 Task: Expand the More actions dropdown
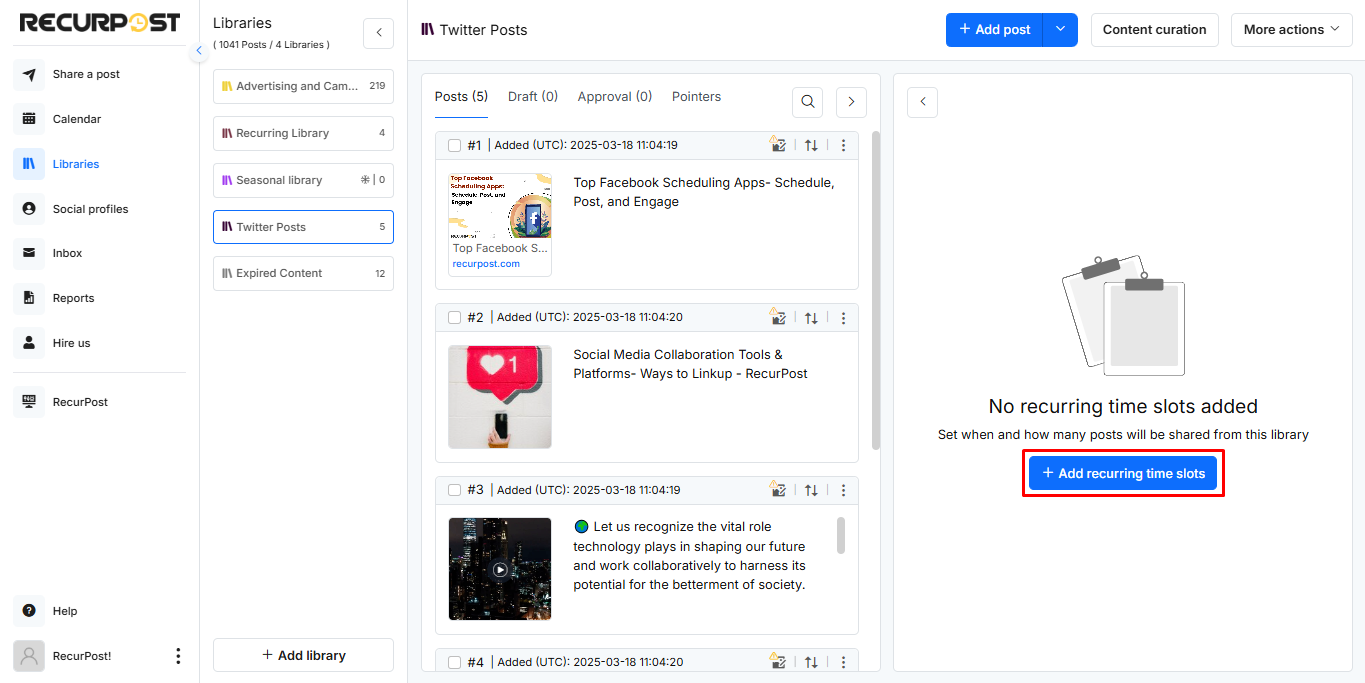tap(1291, 29)
